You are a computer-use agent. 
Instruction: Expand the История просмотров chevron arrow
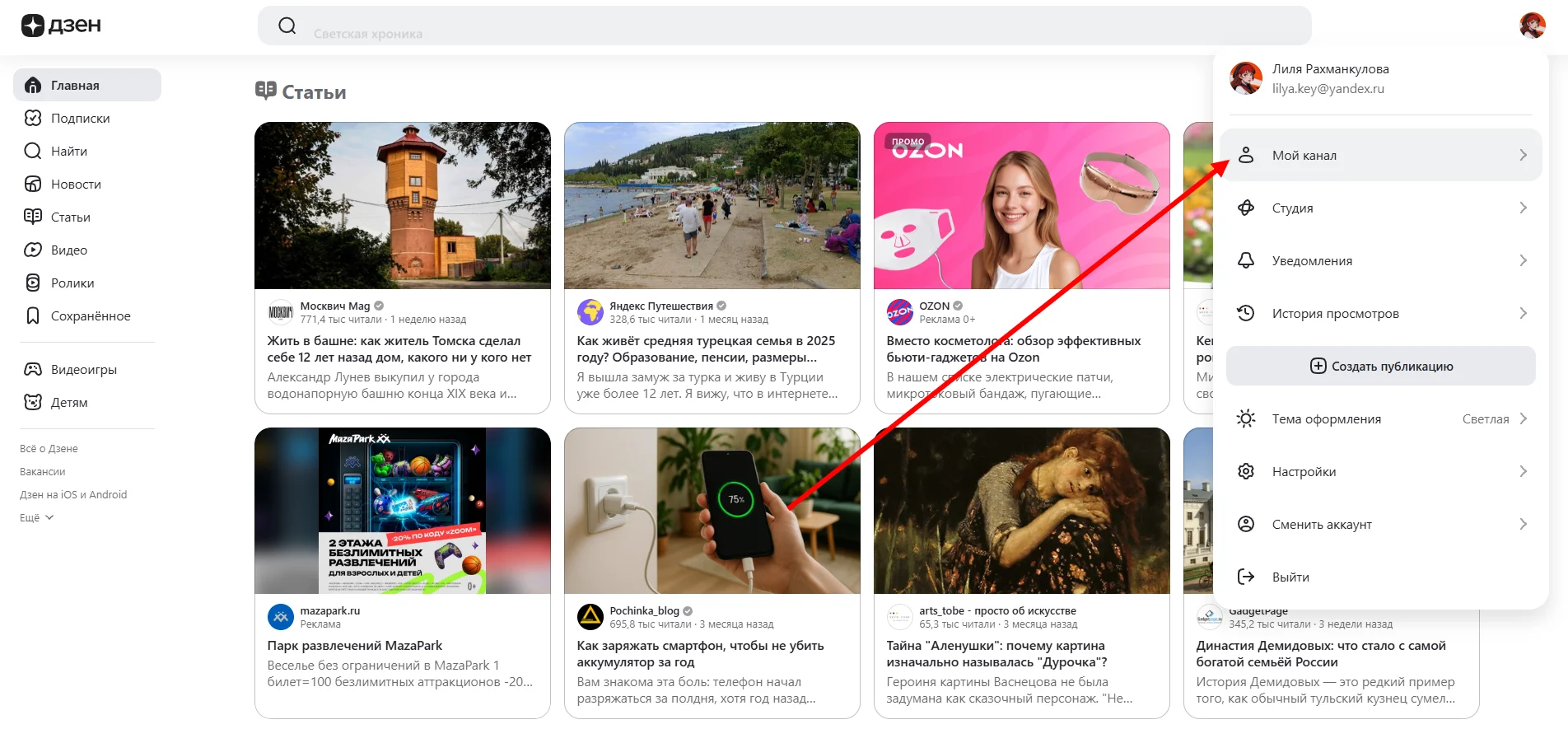point(1523,313)
